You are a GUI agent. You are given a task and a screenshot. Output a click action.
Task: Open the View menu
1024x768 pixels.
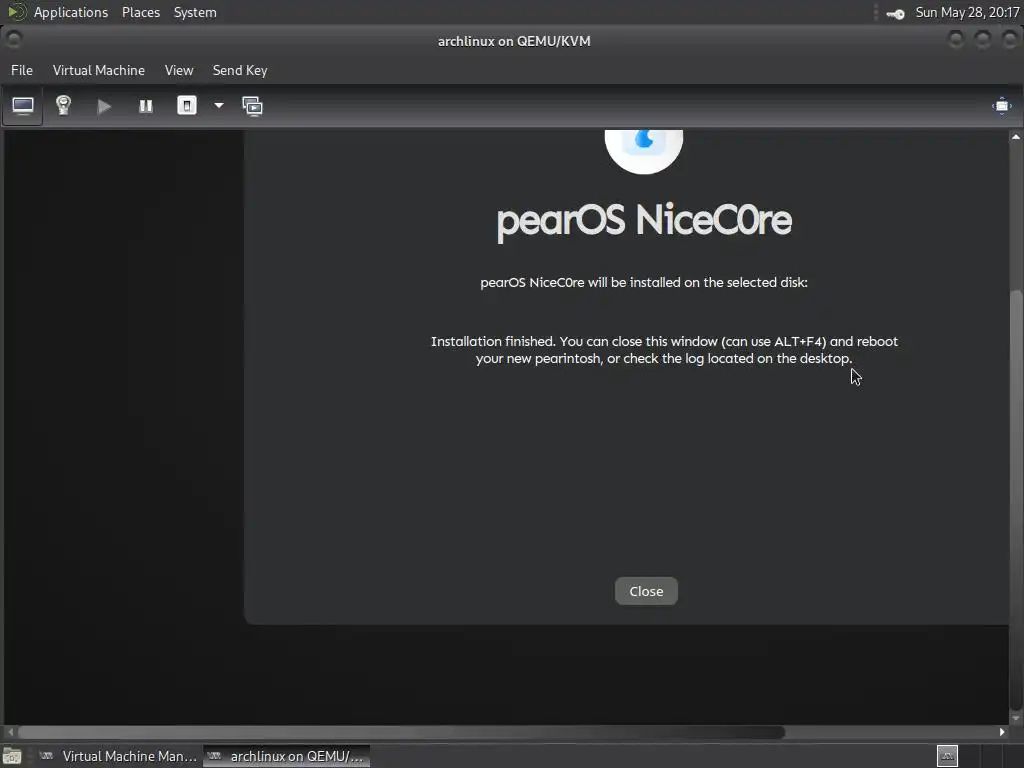[179, 70]
